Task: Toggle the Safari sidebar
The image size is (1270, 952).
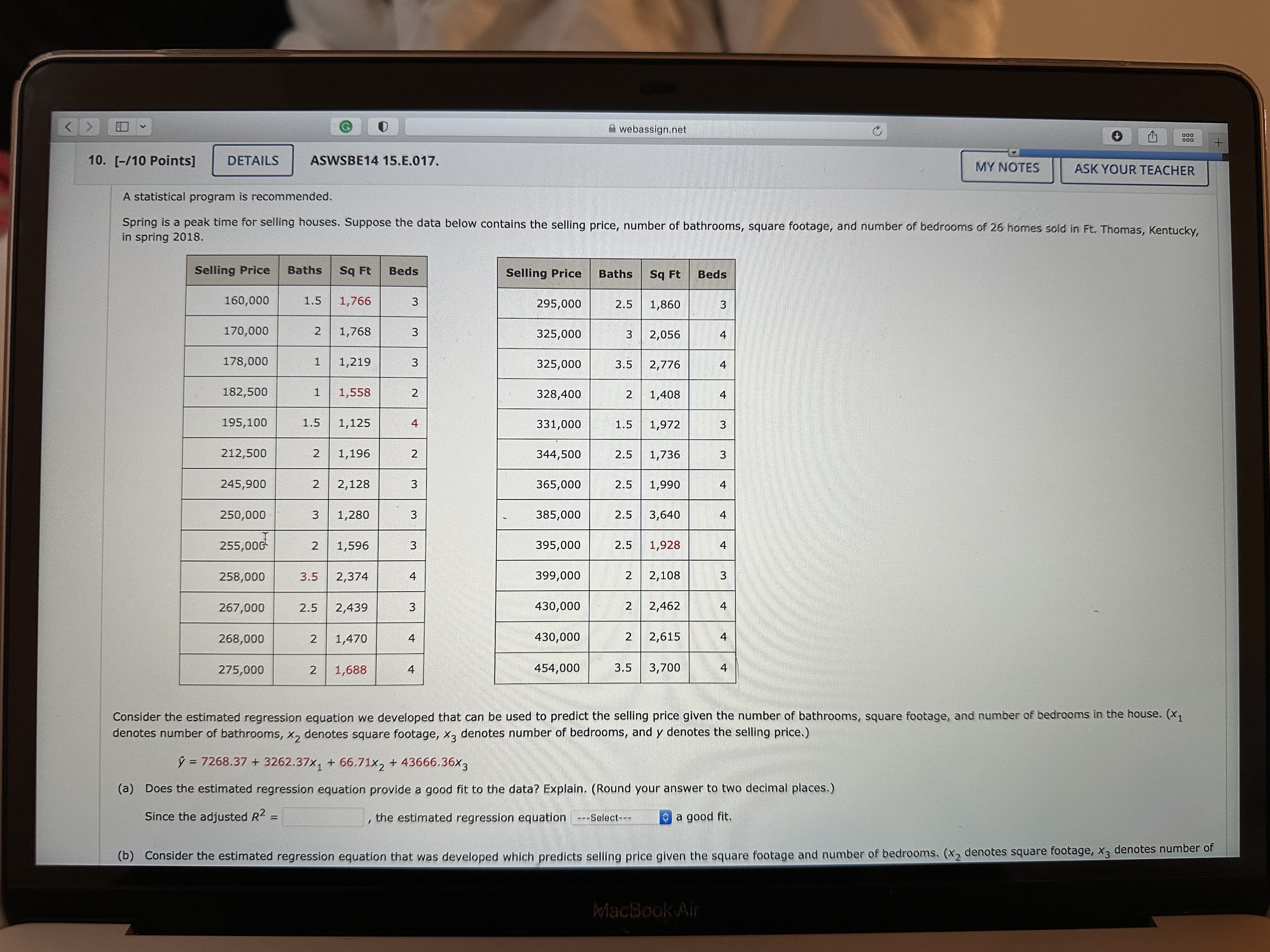Action: (x=122, y=127)
